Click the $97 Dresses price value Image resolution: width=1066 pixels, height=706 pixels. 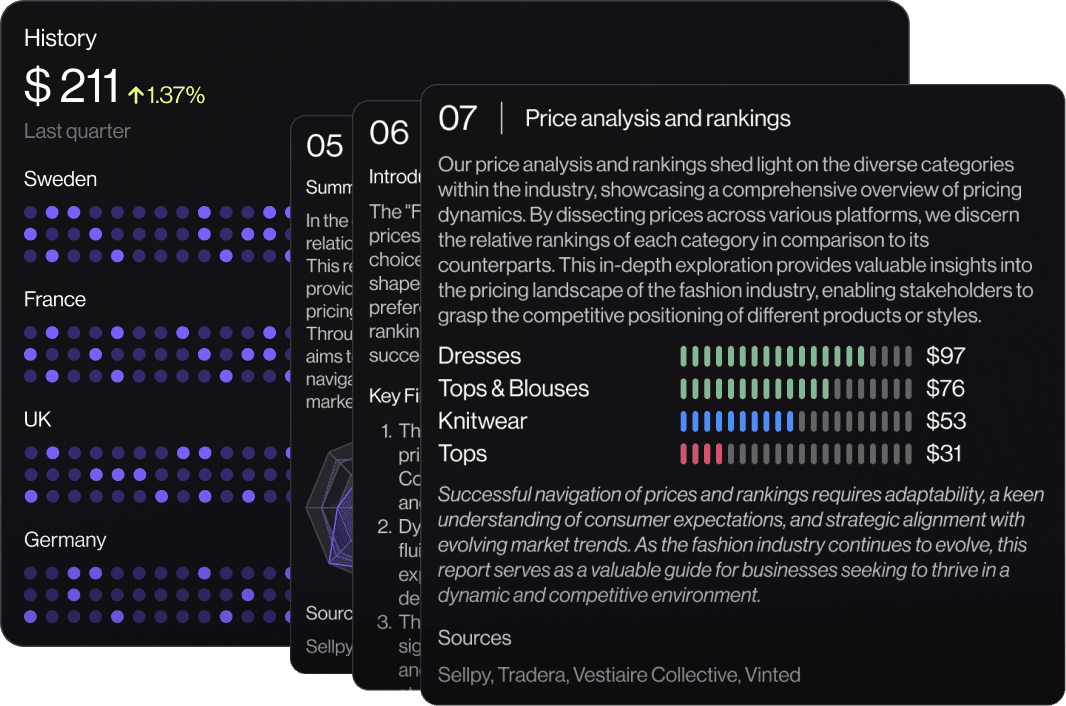tap(945, 356)
